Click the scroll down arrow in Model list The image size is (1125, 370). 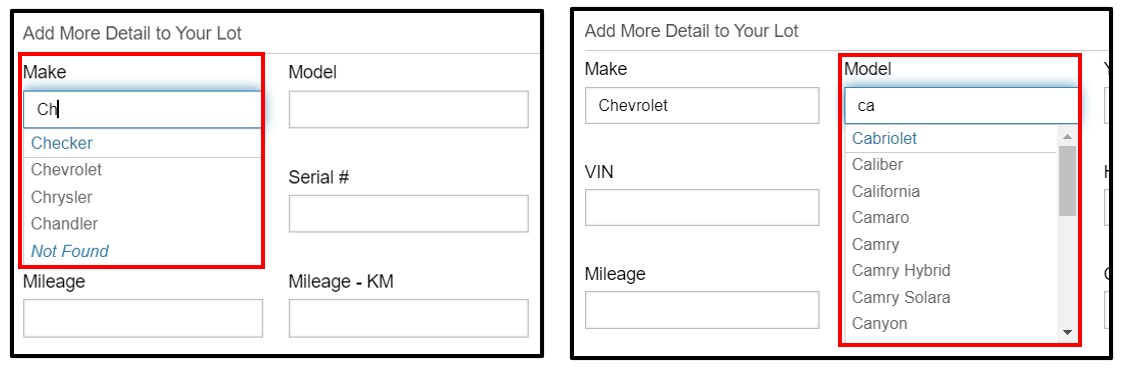point(1067,332)
